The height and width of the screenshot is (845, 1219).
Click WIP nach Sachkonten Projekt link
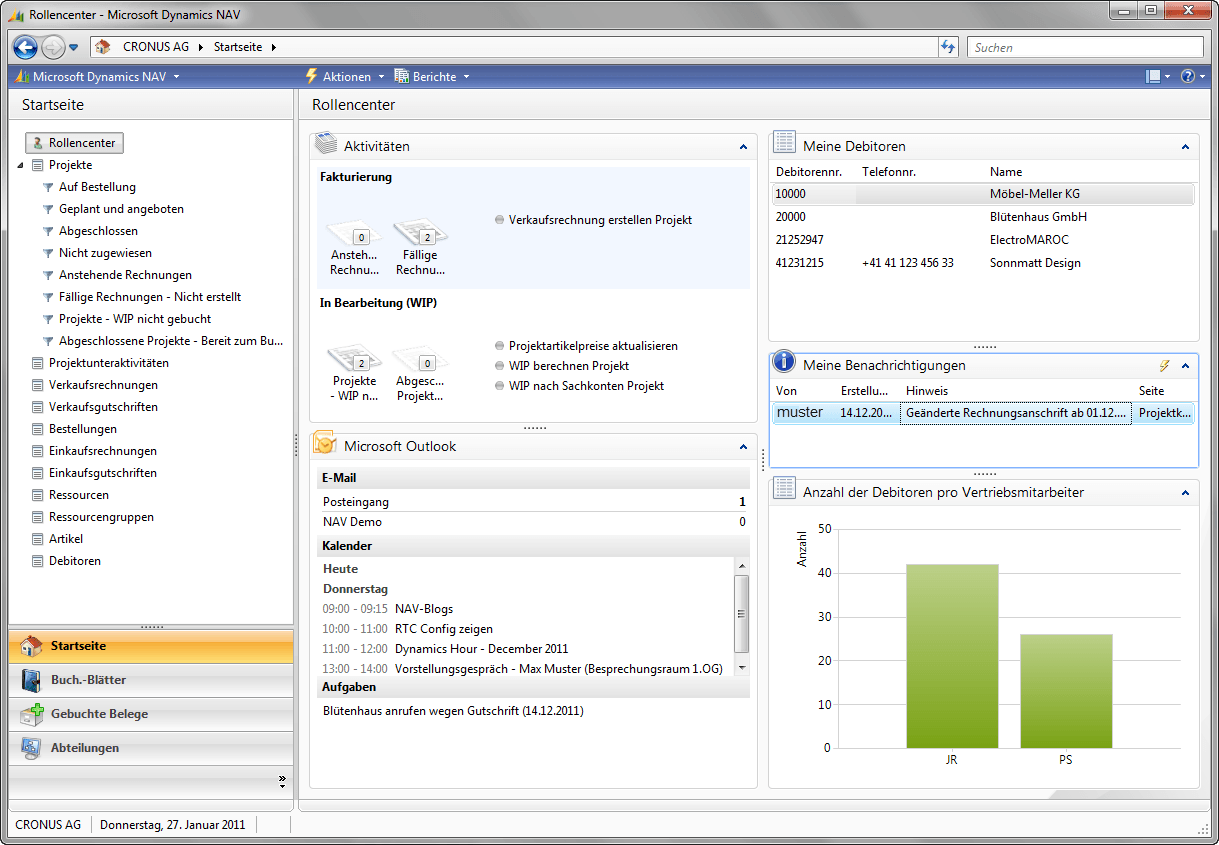click(586, 386)
